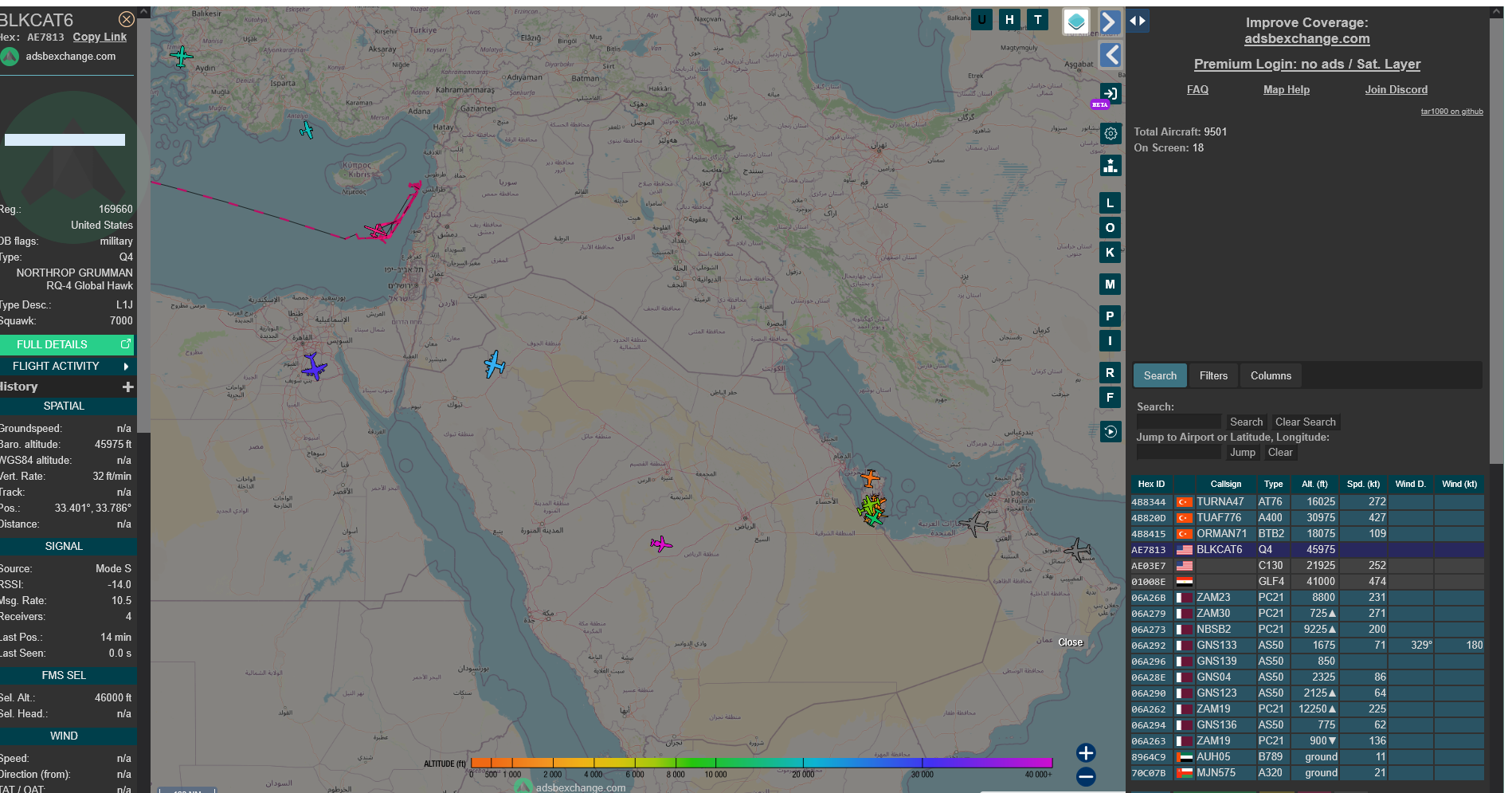Toggle the P map option
Viewport: 1512px width, 793px height.
1110,316
